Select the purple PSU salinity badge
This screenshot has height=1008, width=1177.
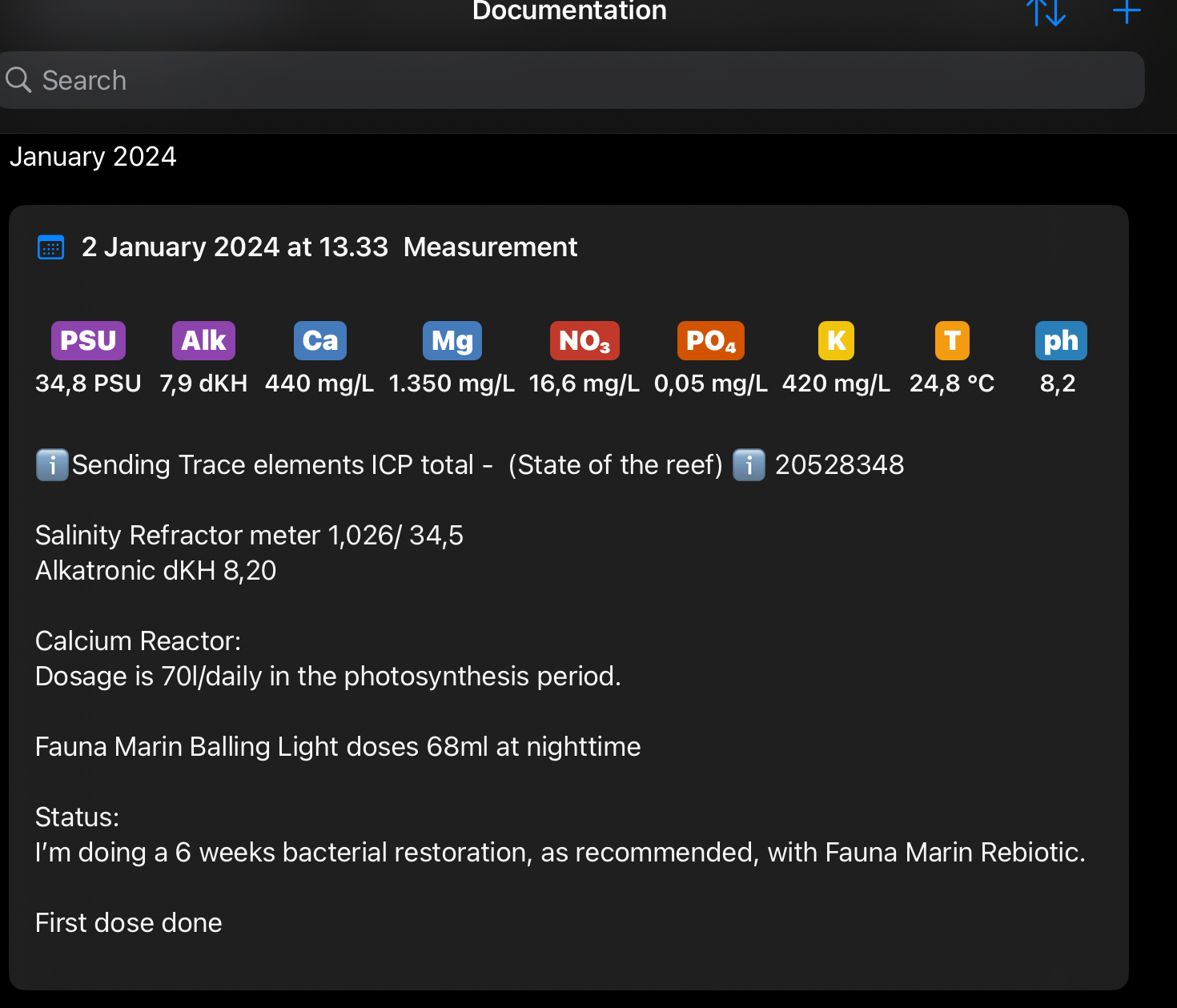[88, 341]
